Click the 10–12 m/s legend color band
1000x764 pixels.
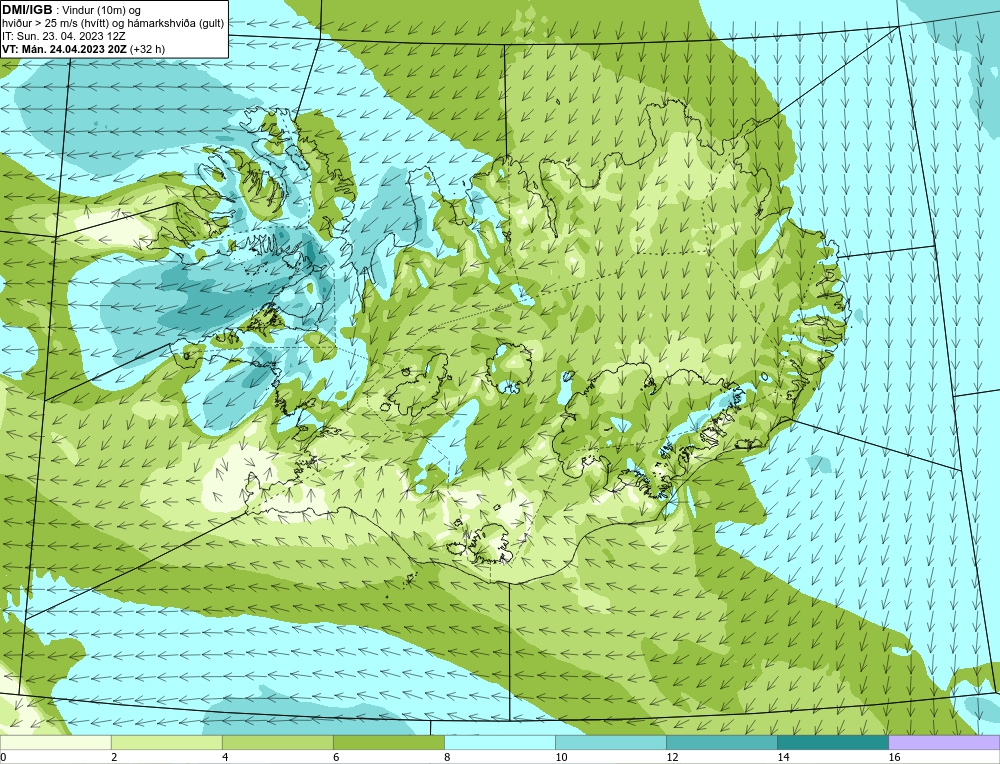click(610, 742)
